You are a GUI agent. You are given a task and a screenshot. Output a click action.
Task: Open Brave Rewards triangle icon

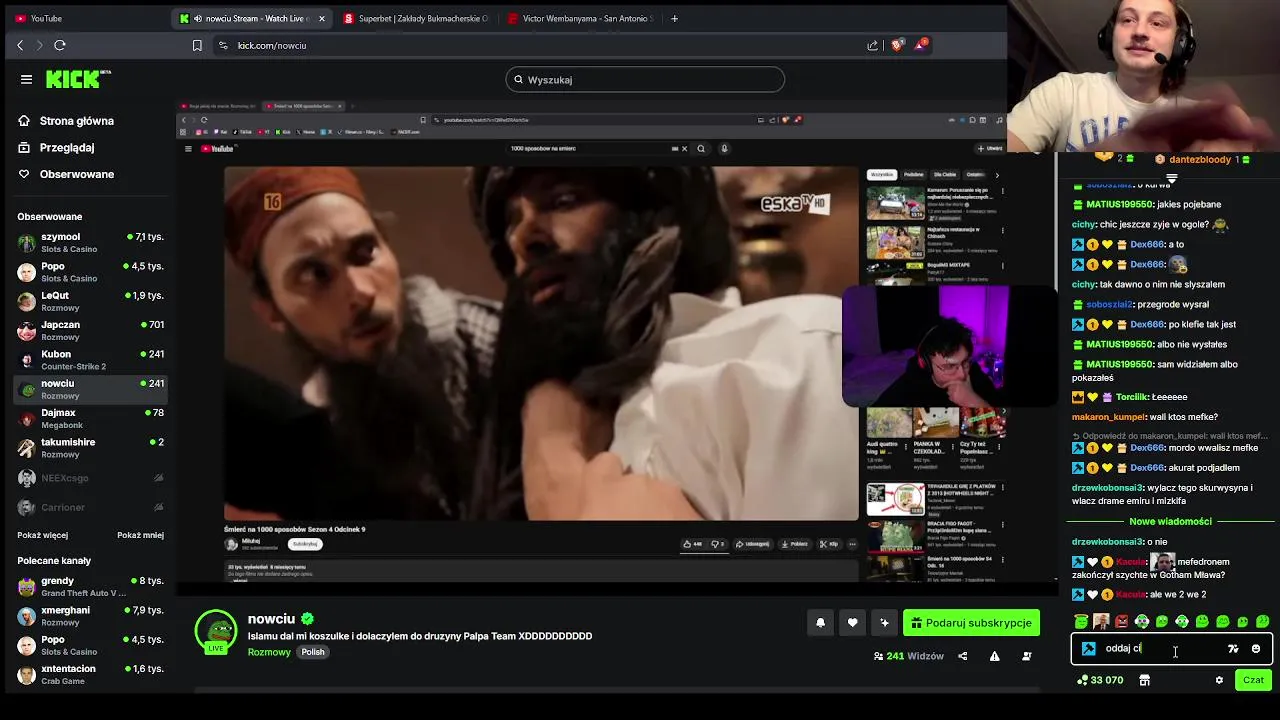pos(920,45)
